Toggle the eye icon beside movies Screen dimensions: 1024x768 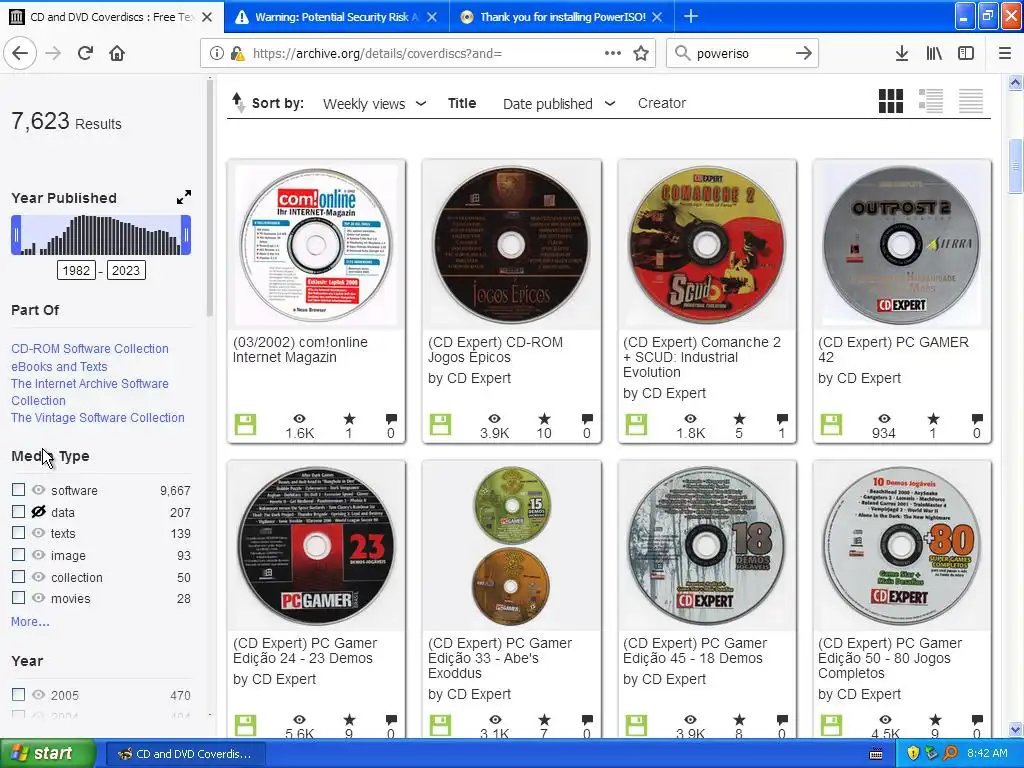click(39, 598)
